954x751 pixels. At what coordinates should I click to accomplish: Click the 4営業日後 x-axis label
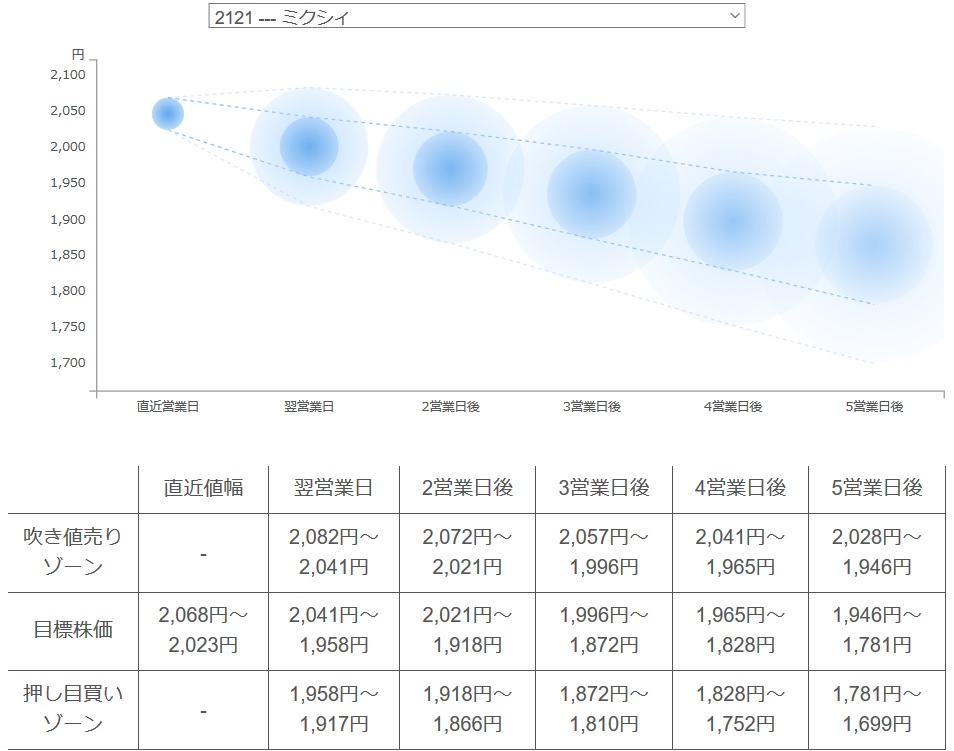[x=733, y=407]
